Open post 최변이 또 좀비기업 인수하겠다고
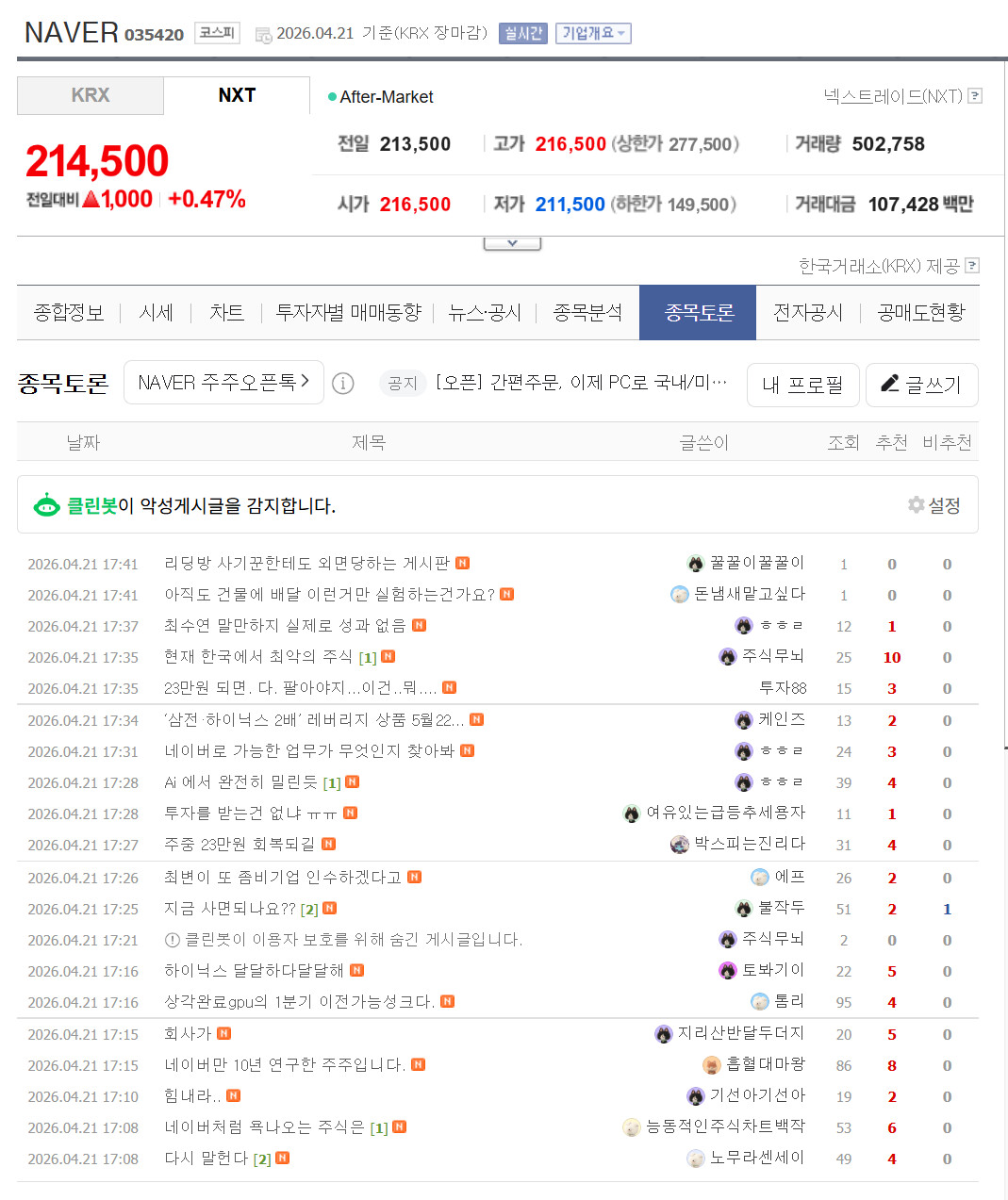1008x1200 pixels. pos(283,877)
